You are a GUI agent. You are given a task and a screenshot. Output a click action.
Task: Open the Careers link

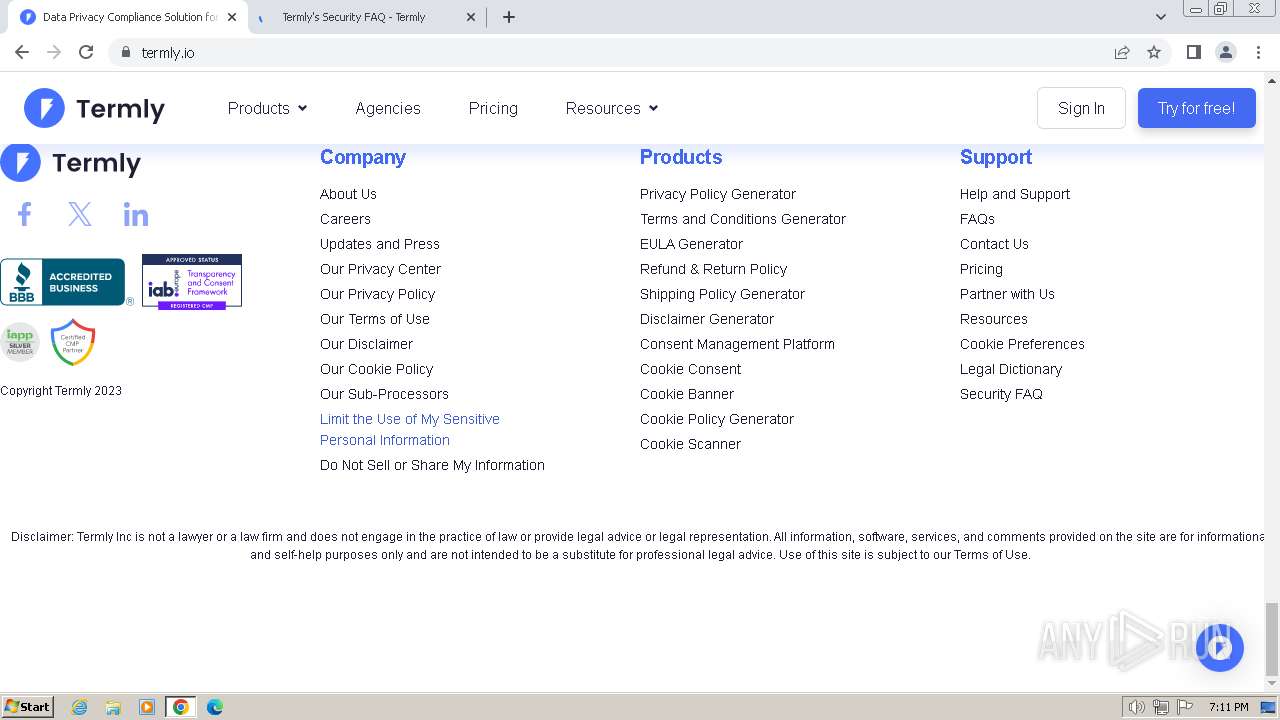coord(345,219)
